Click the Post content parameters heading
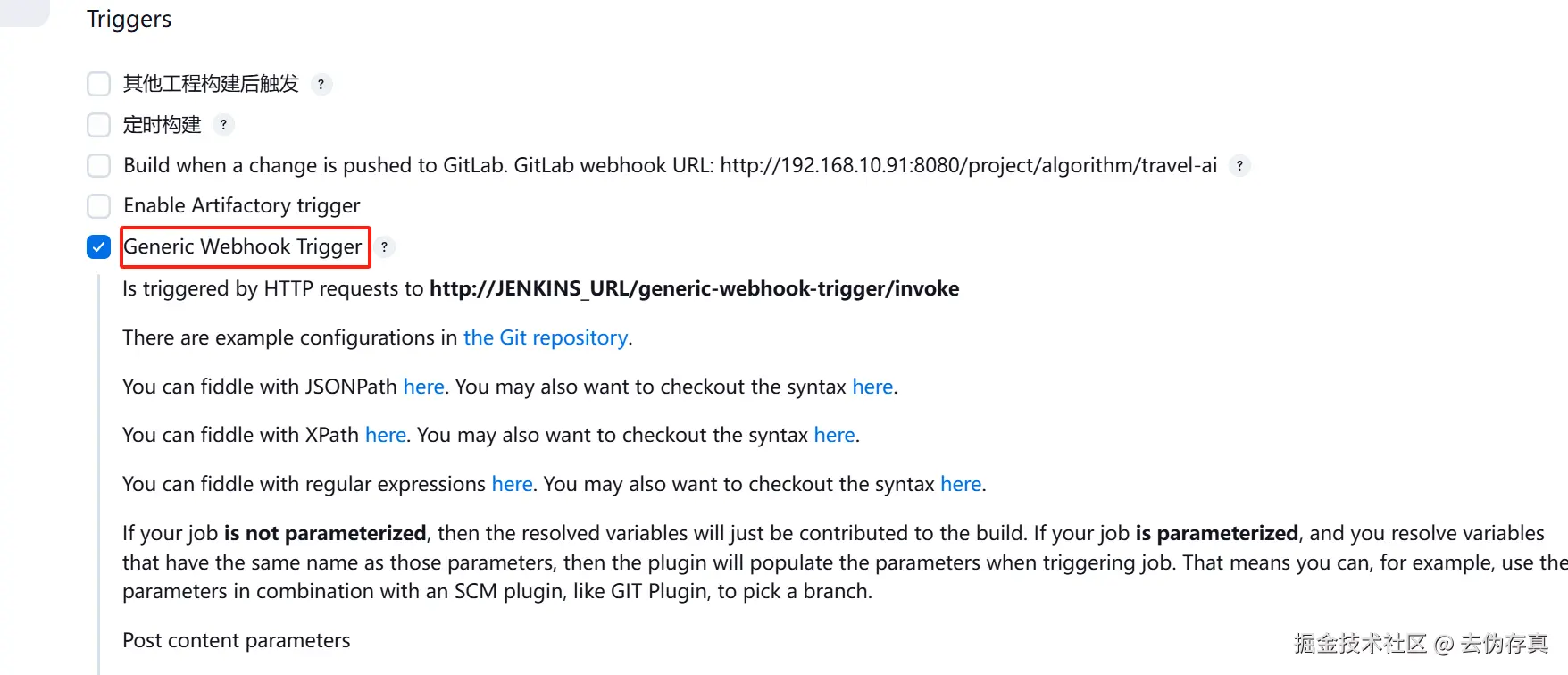This screenshot has height=675, width=1568. [x=237, y=640]
